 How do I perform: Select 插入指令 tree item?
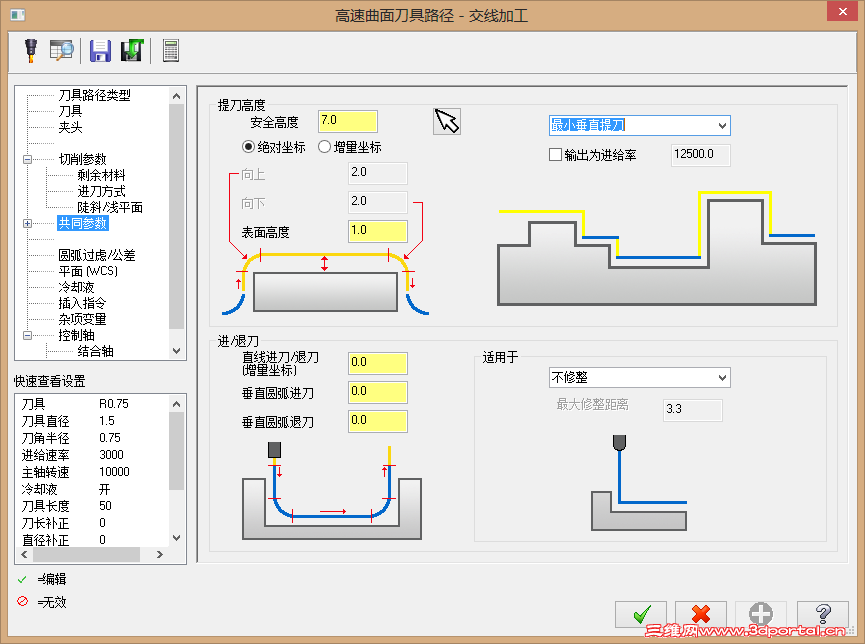click(x=82, y=304)
